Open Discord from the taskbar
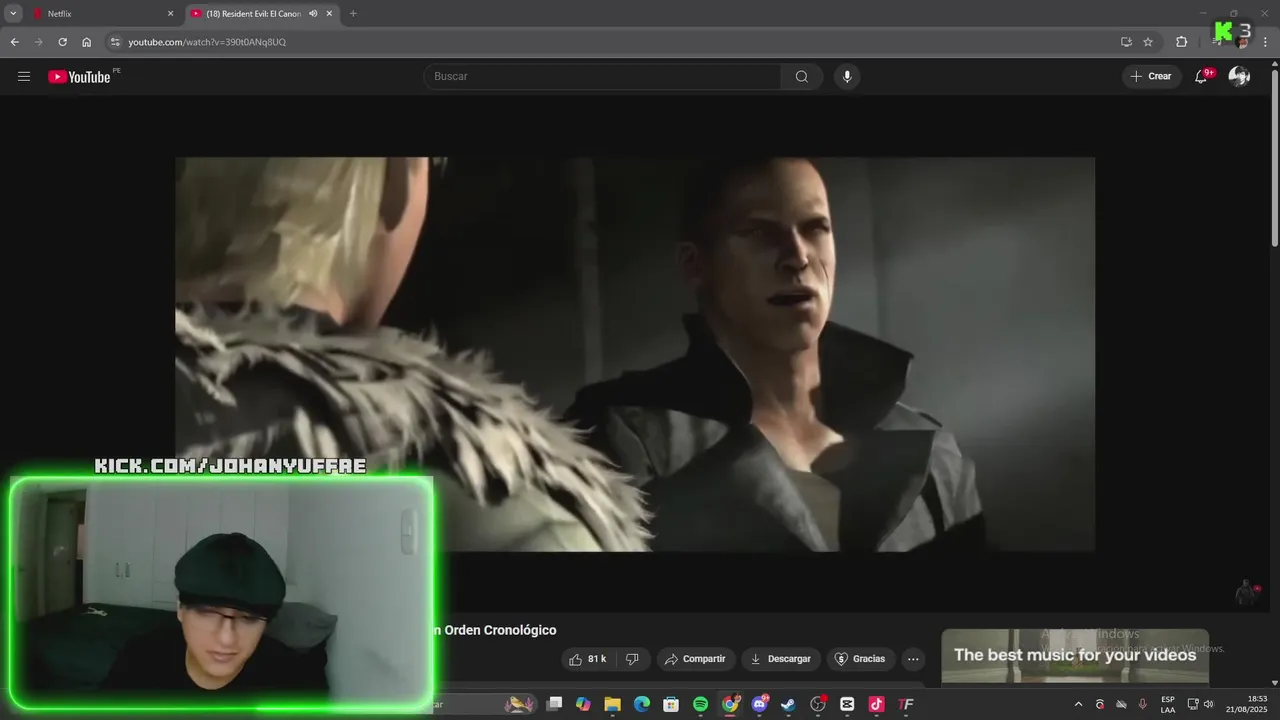The height and width of the screenshot is (720, 1280). [x=760, y=704]
